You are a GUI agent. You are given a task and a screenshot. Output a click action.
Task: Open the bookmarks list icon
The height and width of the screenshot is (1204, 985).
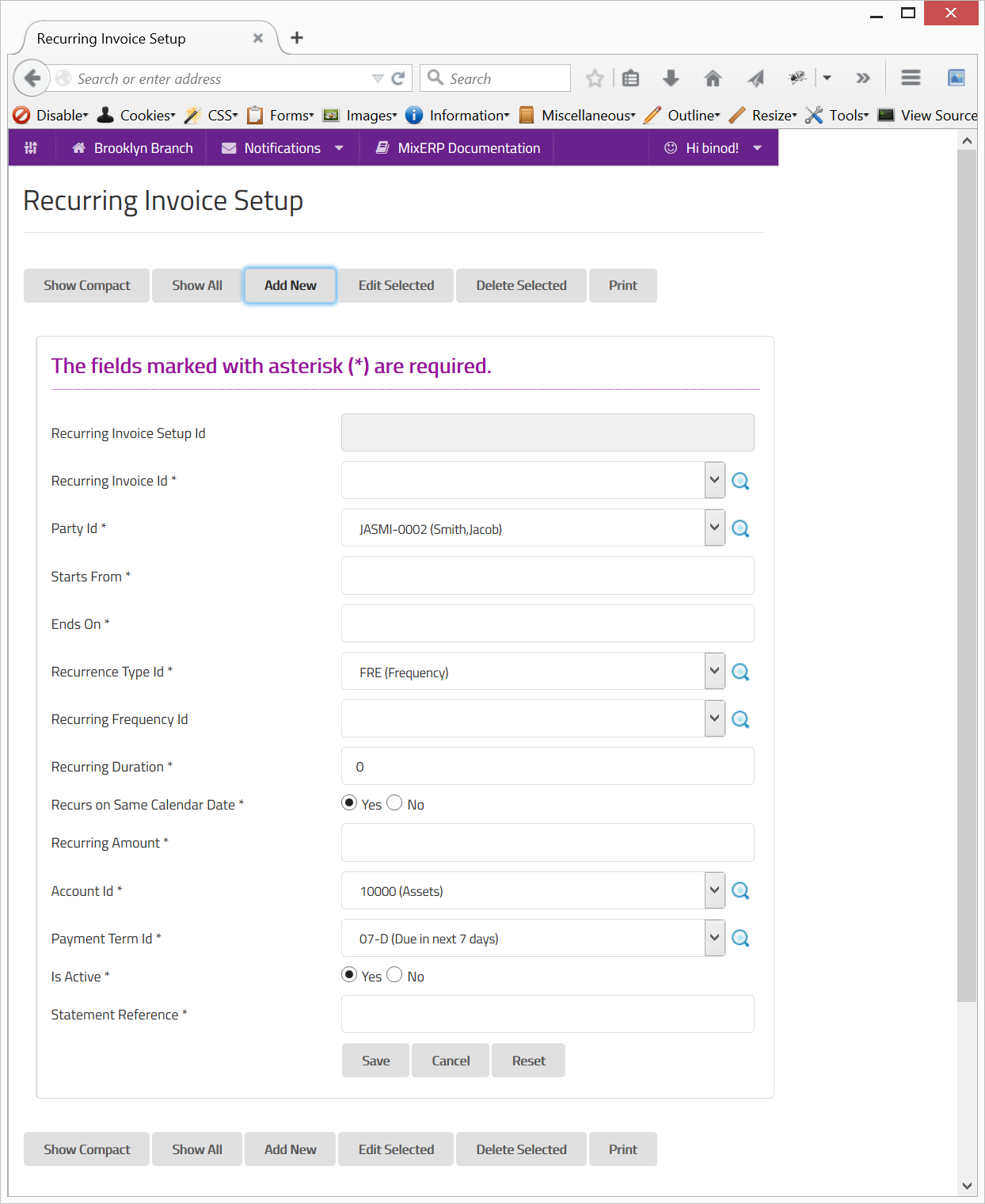click(x=630, y=78)
